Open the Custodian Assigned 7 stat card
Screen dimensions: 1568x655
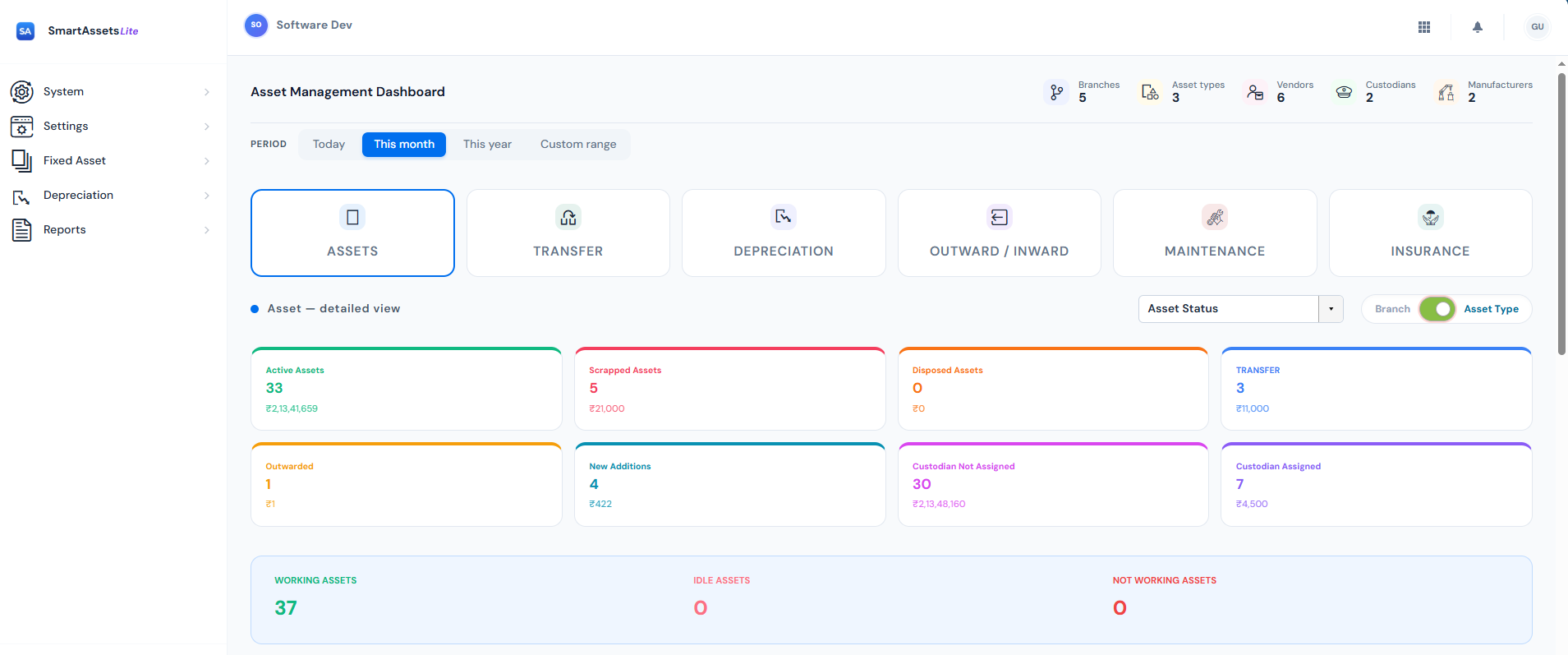coord(1377,485)
